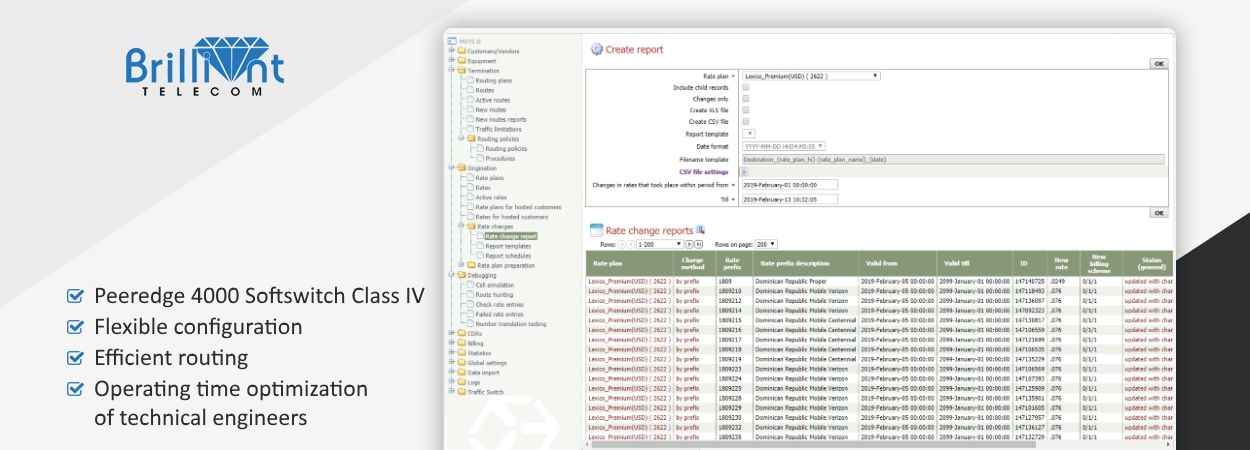Open New routes reports tree item
Screen dimensions: 1250x450
(x=500, y=119)
